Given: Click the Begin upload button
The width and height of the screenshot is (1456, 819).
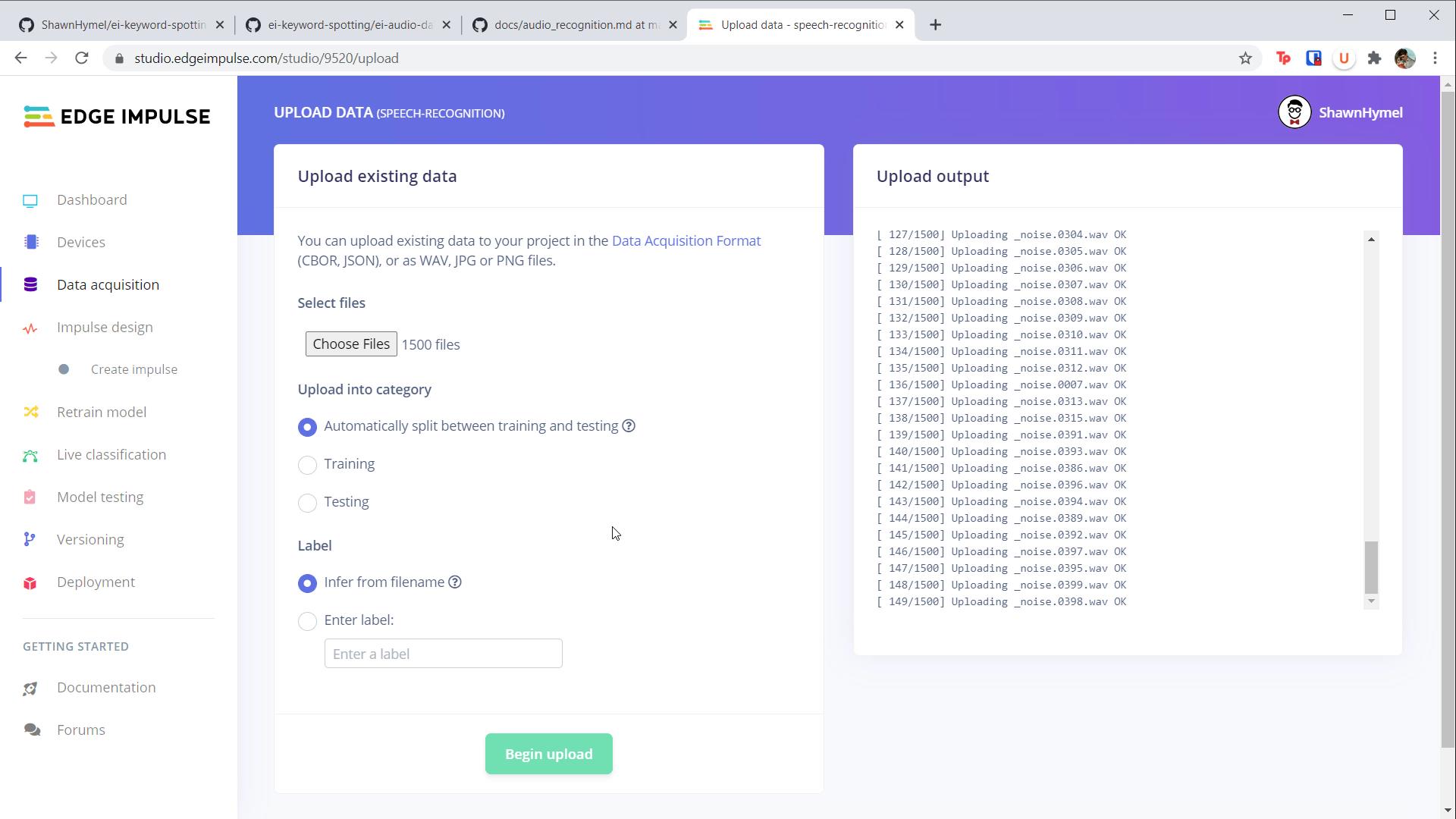Looking at the screenshot, I should (x=549, y=754).
